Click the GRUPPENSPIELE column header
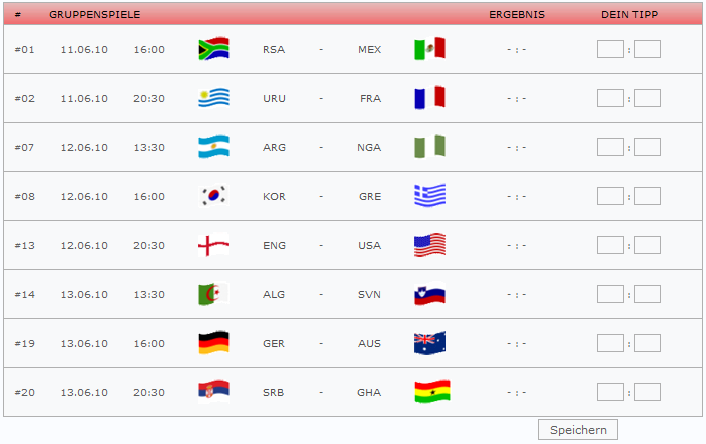This screenshot has width=706, height=444. [x=95, y=14]
